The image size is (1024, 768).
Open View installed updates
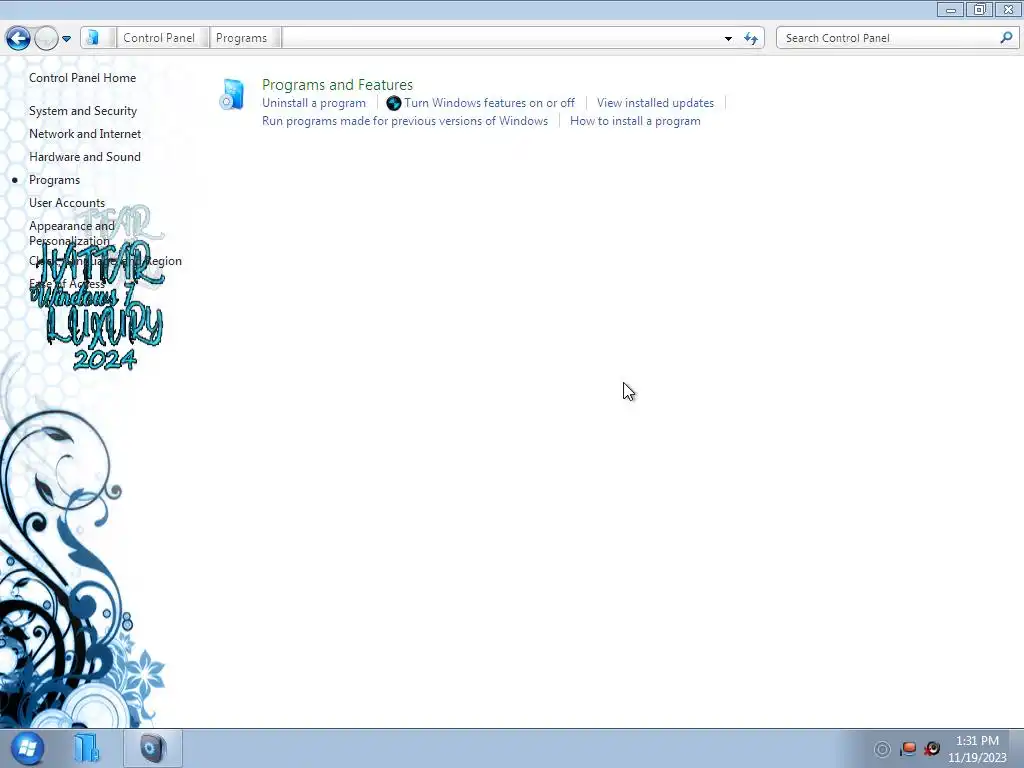655,103
